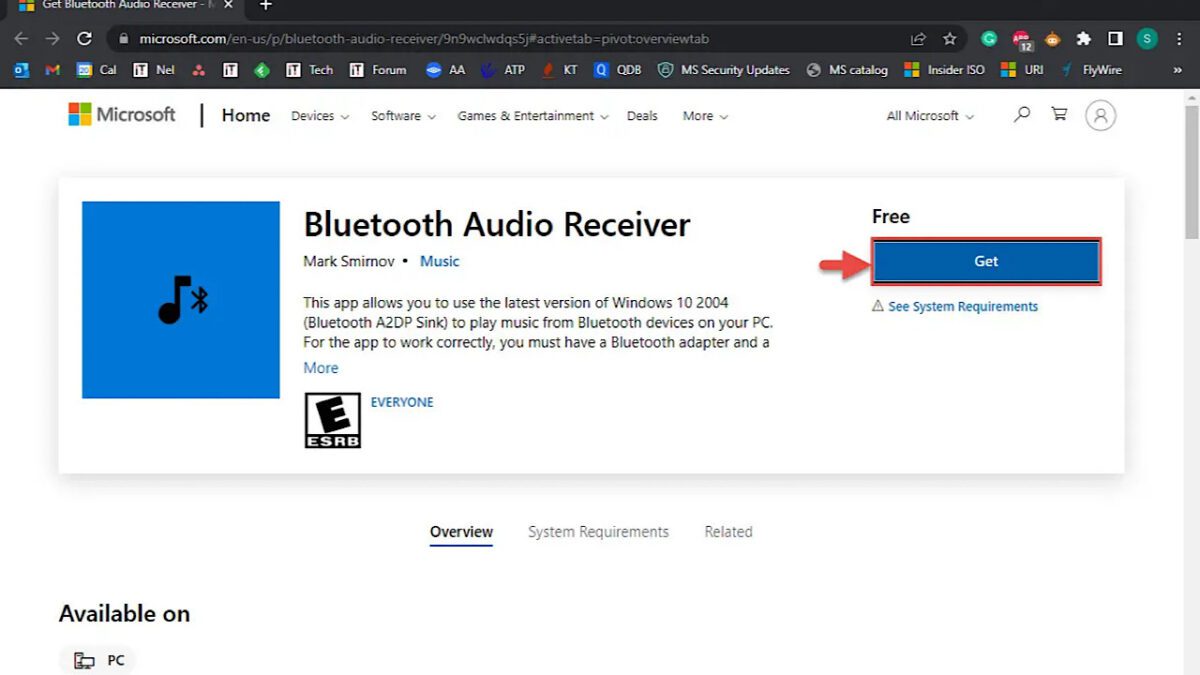
Task: Click the Microsoft logo
Action: pyautogui.click(x=122, y=115)
